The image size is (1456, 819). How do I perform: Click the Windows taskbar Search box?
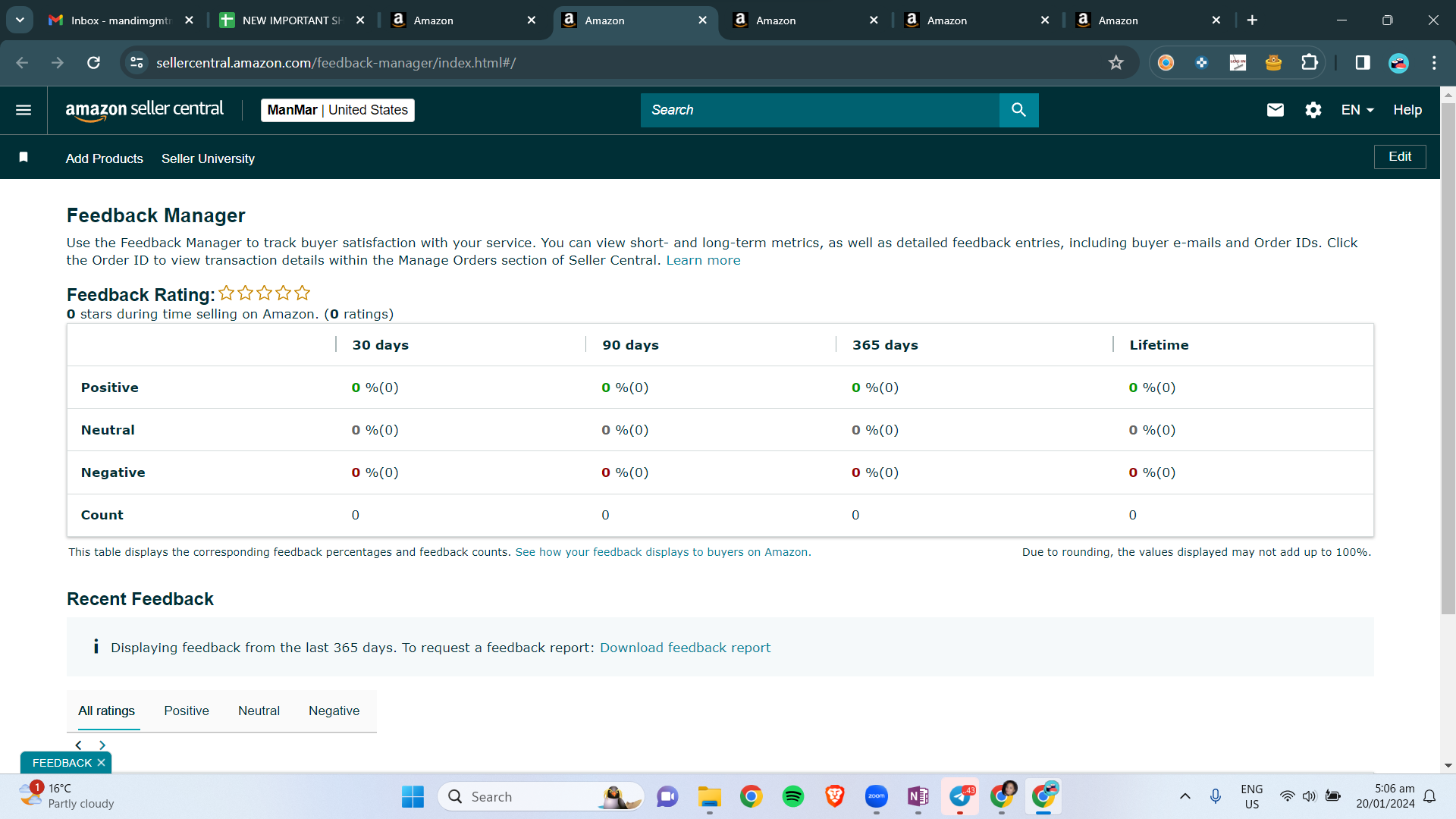click(x=540, y=796)
